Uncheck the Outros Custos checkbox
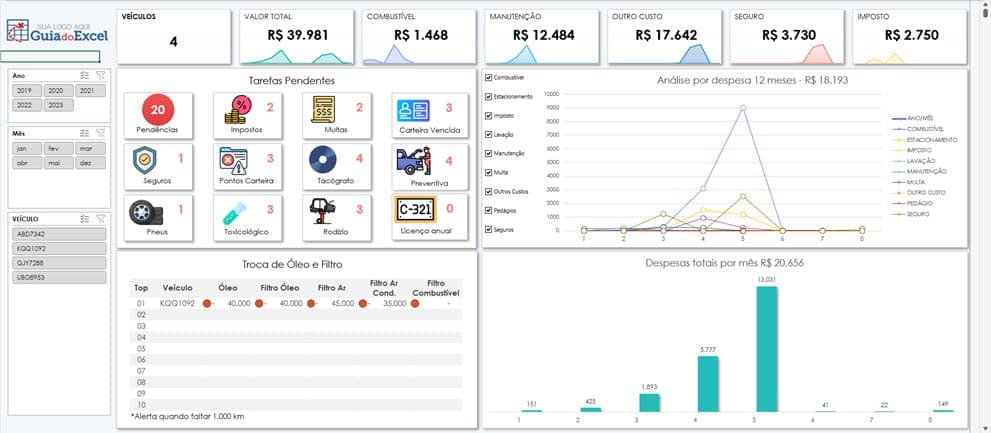The image size is (991, 433). pyautogui.click(x=488, y=191)
